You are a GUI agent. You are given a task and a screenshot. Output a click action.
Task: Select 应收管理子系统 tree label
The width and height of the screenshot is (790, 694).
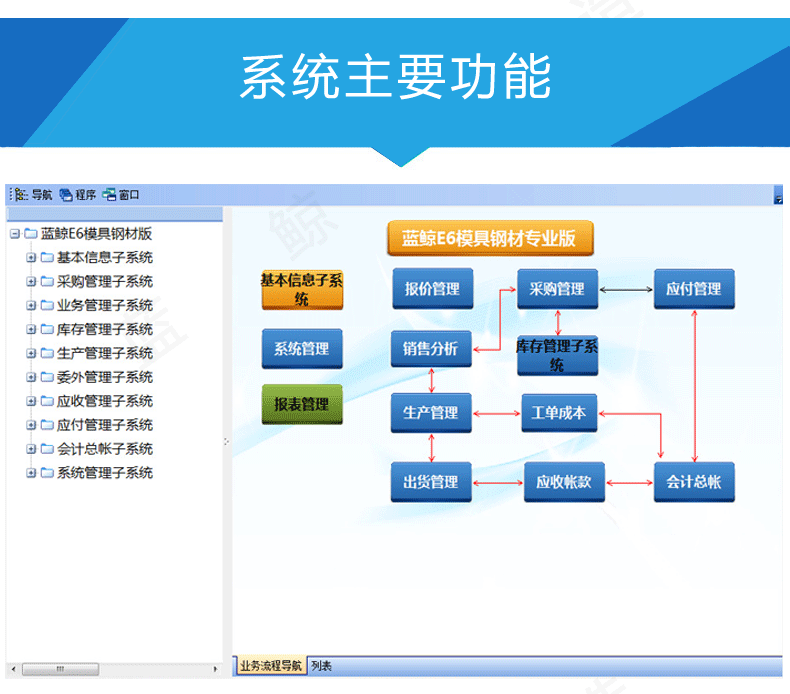pyautogui.click(x=105, y=401)
